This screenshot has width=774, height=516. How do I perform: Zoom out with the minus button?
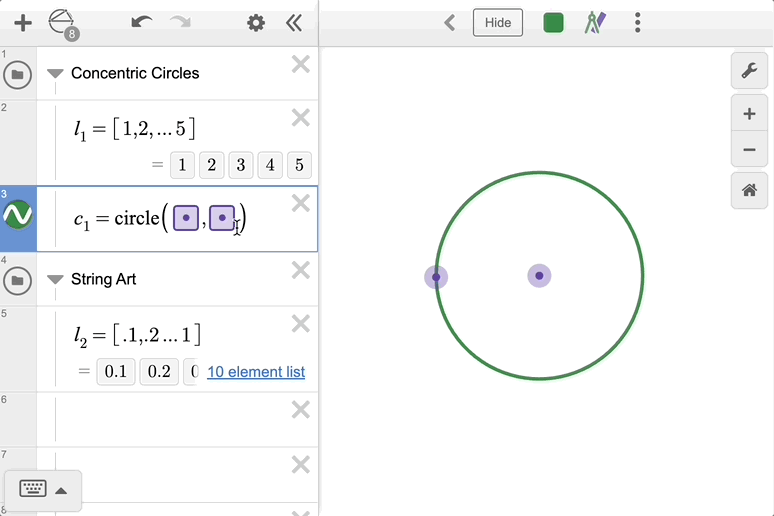tap(749, 151)
